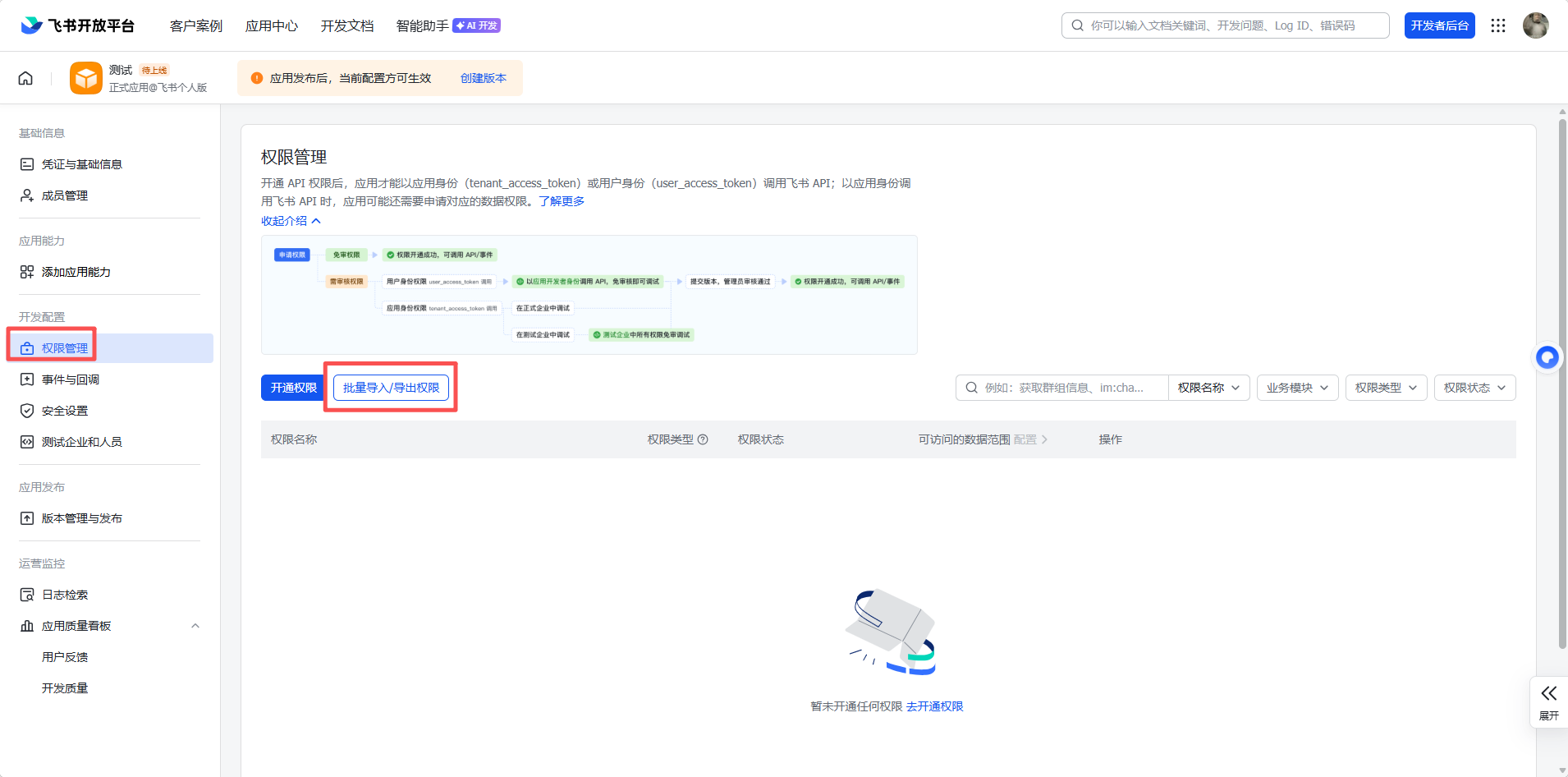The height and width of the screenshot is (777, 1568).
Task: Click the top documentation search field
Action: click(x=1226, y=25)
